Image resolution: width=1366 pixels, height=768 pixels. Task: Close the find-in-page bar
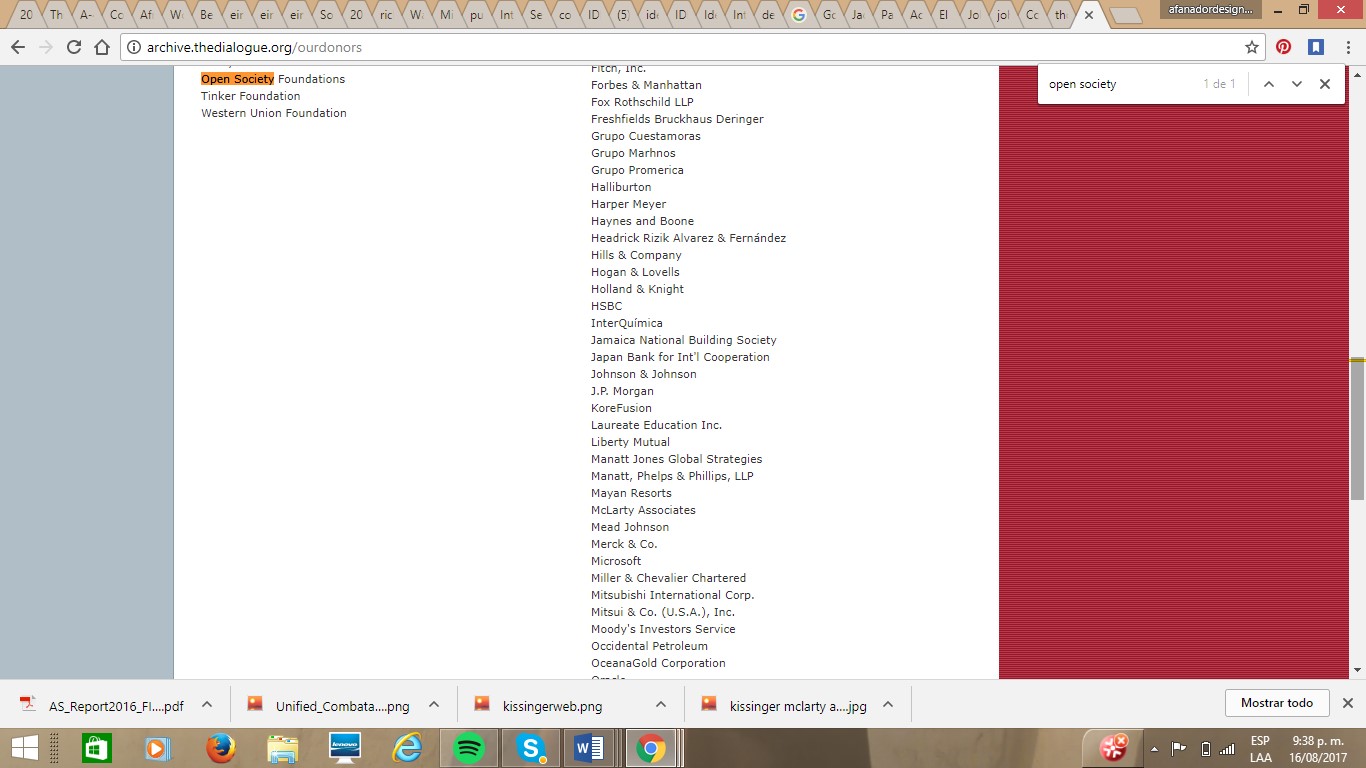1325,84
